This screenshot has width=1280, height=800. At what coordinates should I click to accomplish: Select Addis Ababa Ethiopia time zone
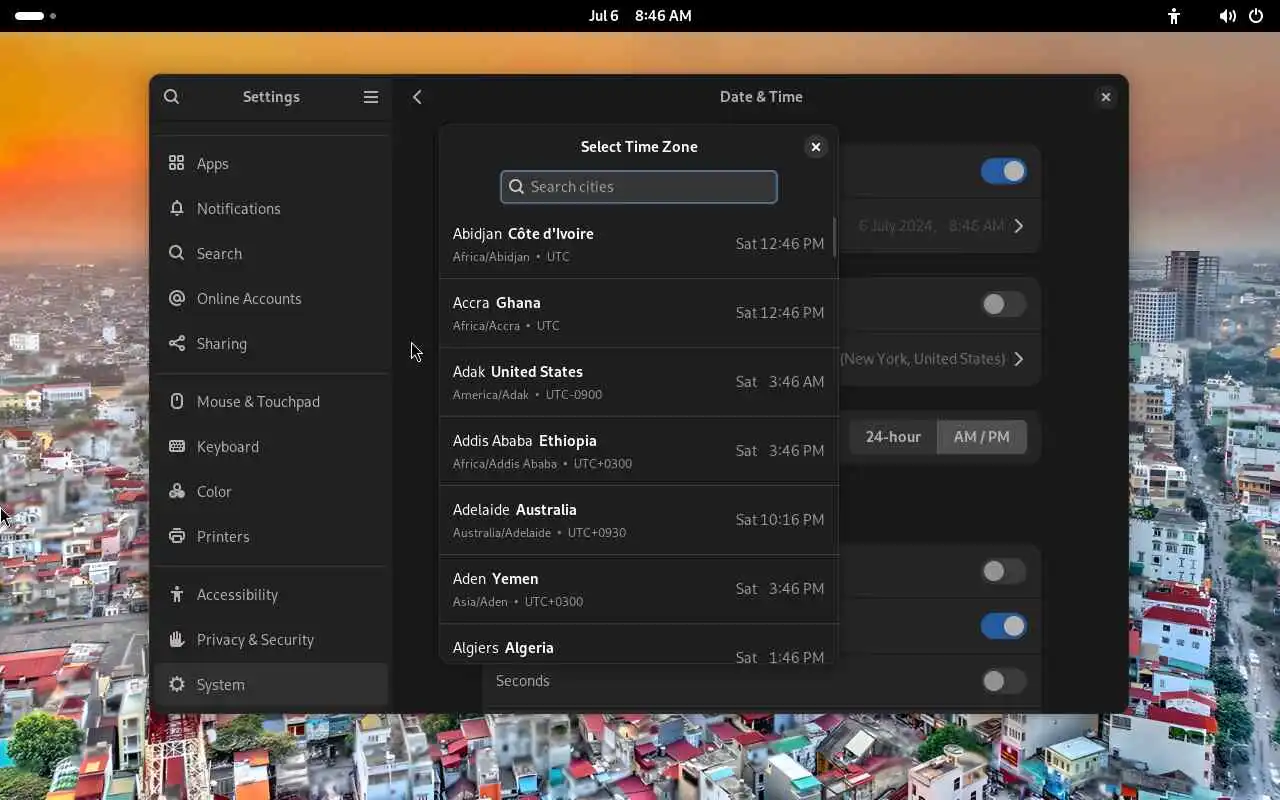tap(638, 451)
